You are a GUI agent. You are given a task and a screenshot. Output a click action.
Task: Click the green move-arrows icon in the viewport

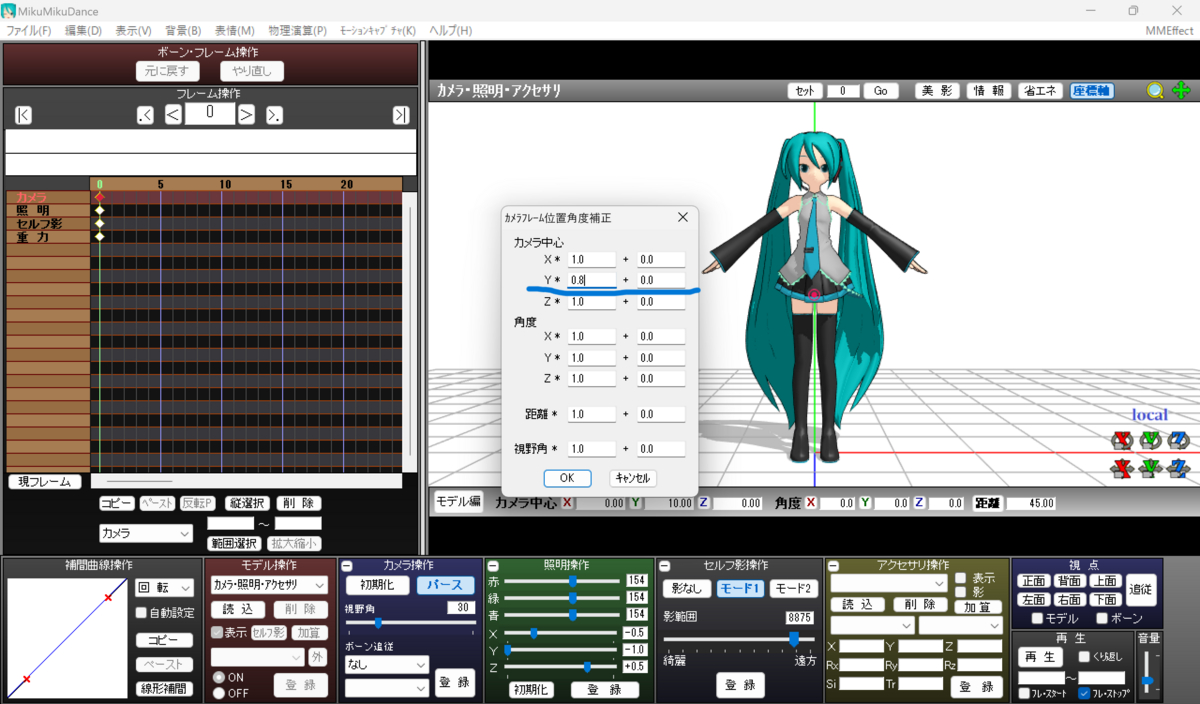point(1181,90)
